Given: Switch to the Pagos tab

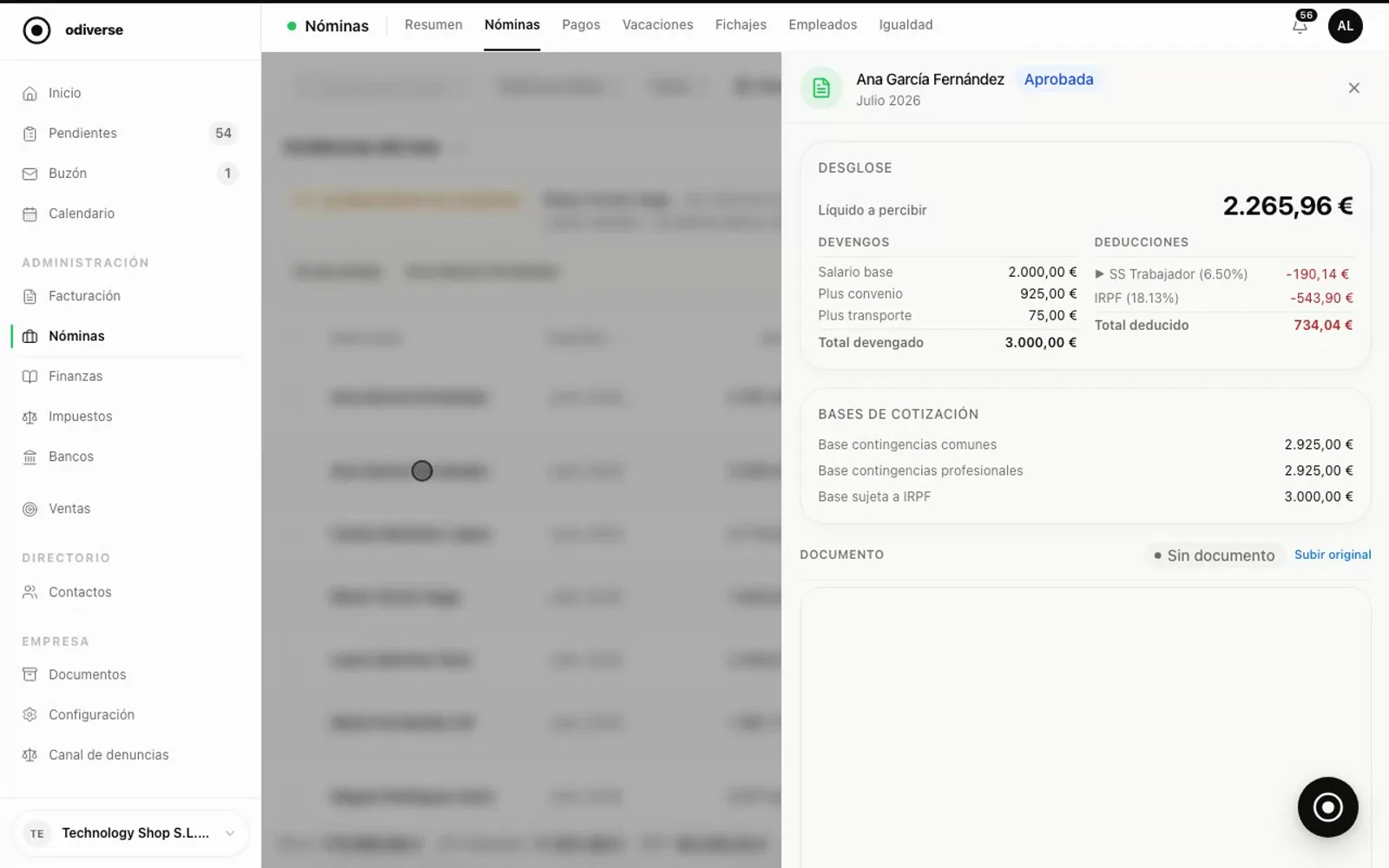Looking at the screenshot, I should (581, 25).
